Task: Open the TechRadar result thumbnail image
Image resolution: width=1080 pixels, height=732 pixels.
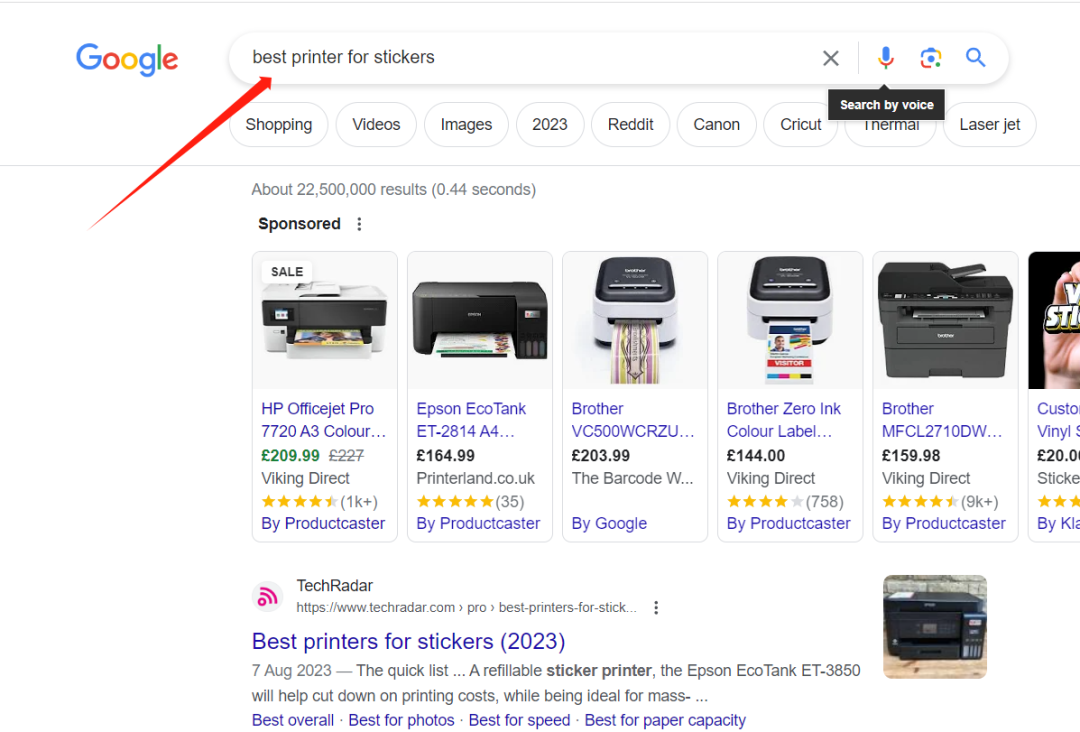Action: [935, 627]
